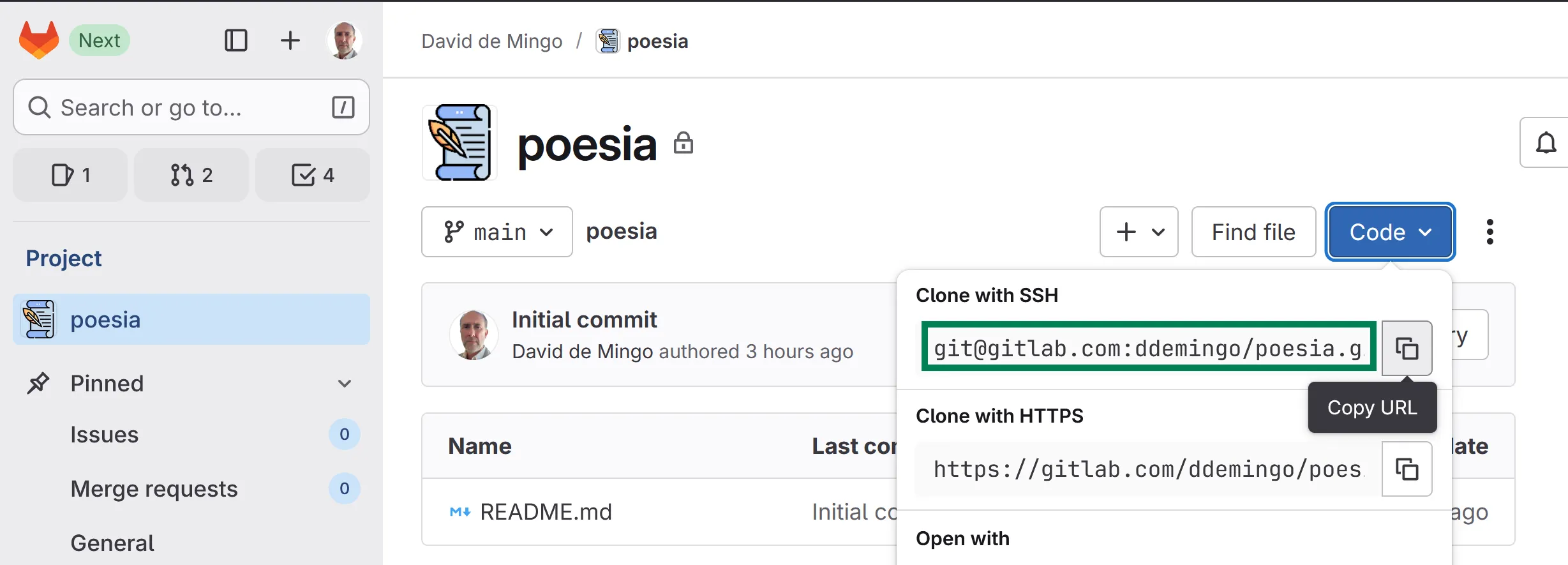Open the vertical three-dots actions menu

[1490, 232]
